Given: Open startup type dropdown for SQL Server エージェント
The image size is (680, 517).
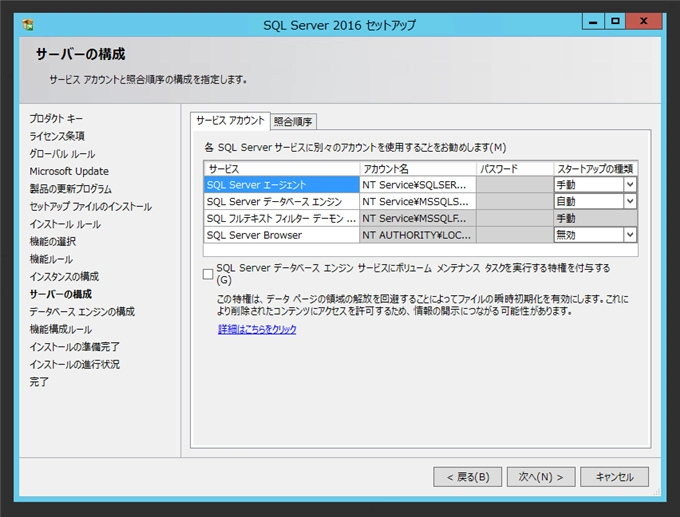Looking at the screenshot, I should pos(630,185).
